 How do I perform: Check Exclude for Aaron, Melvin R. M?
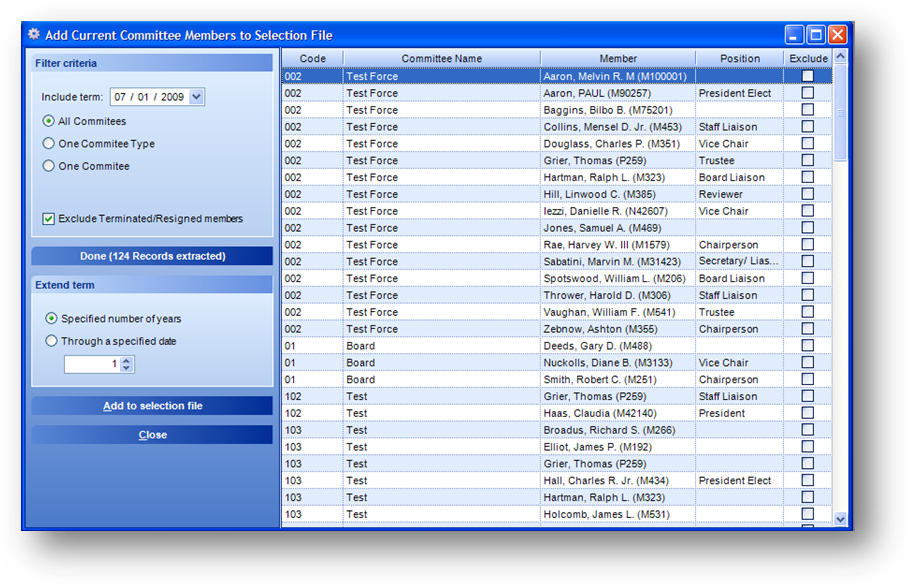coord(807,76)
